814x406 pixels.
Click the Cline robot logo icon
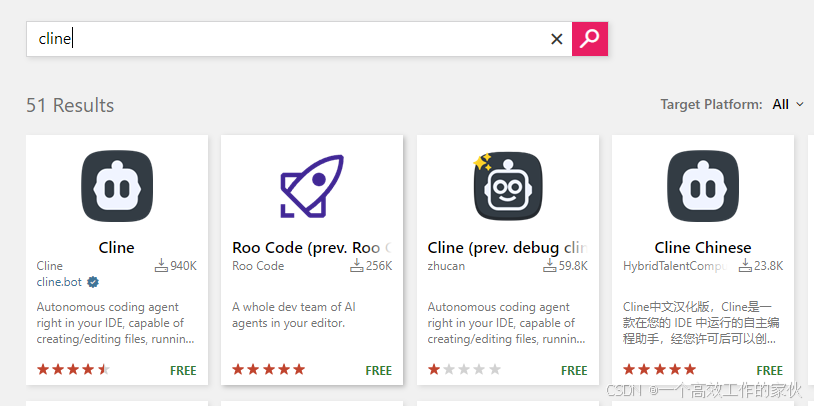pyautogui.click(x=117, y=186)
